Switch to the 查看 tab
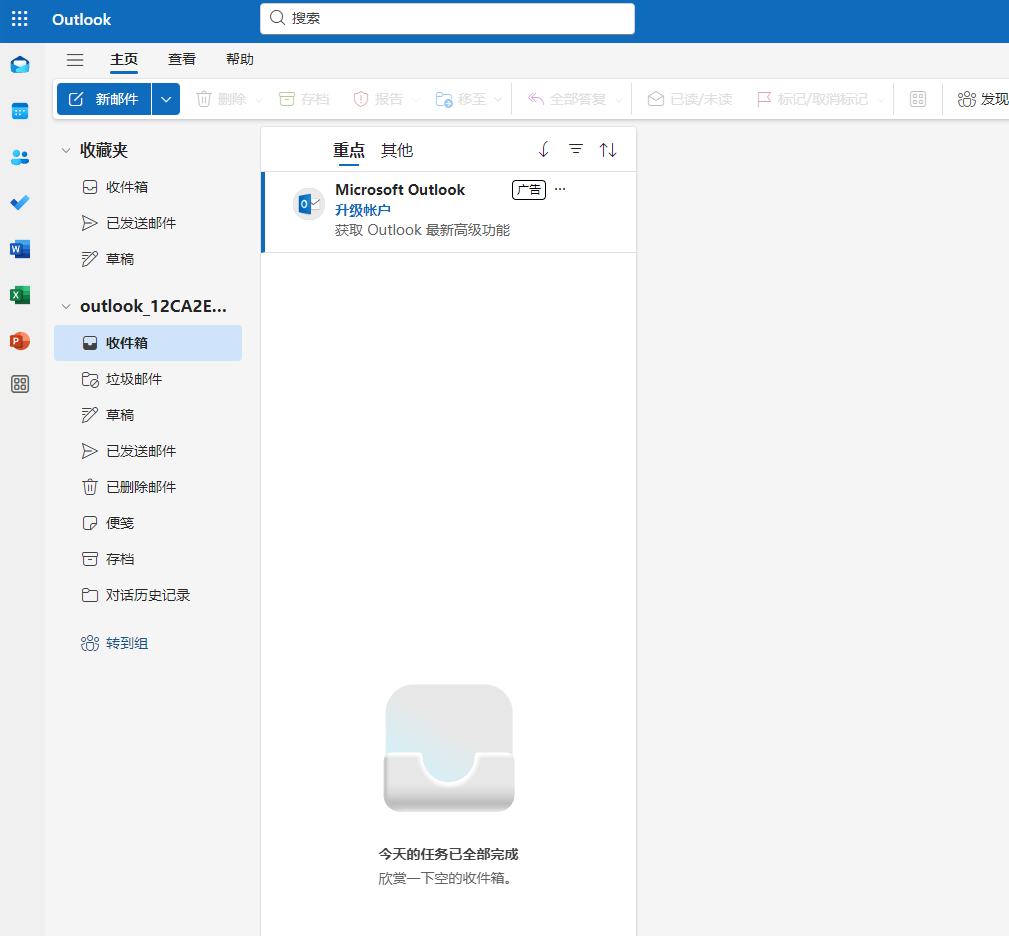Screen dimensions: 1009x936 coord(181,59)
